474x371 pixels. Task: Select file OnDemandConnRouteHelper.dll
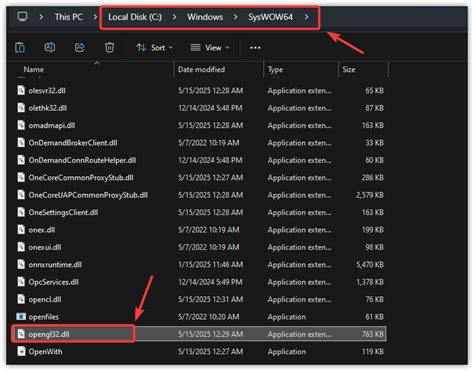pyautogui.click(x=82, y=160)
